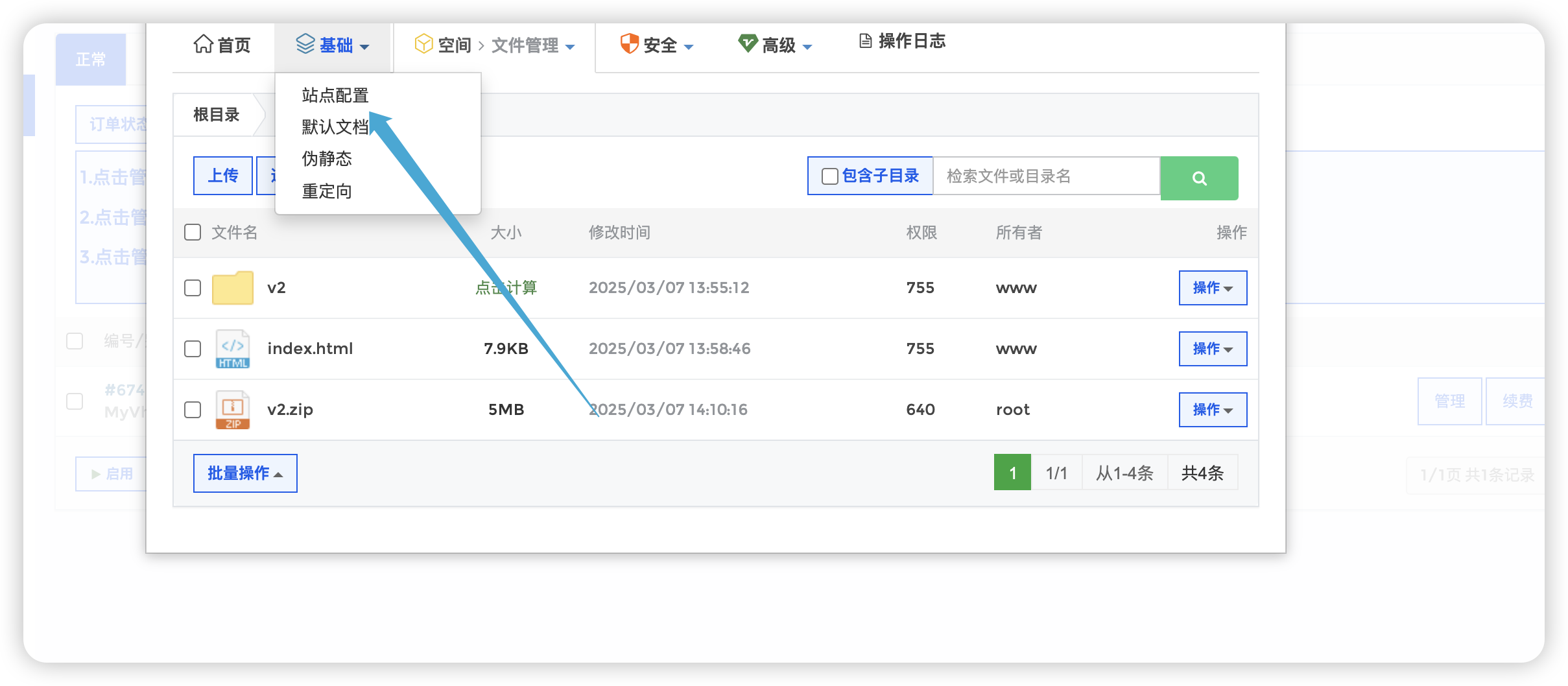This screenshot has height=686, width=1568.
Task: Check the box for v2.zip
Action: click(193, 410)
